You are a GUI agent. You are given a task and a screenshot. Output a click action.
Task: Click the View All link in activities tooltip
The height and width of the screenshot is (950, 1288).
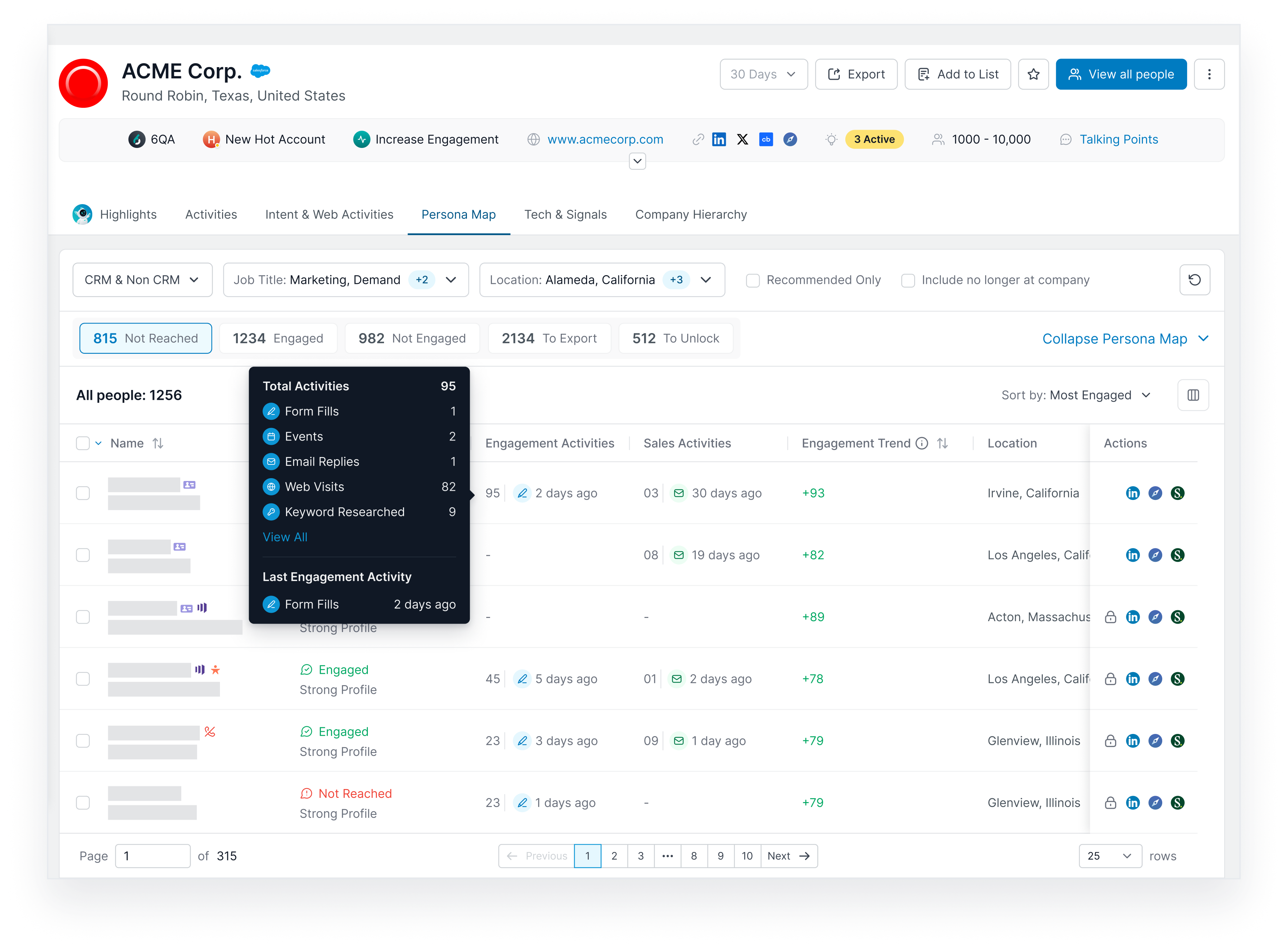click(284, 537)
